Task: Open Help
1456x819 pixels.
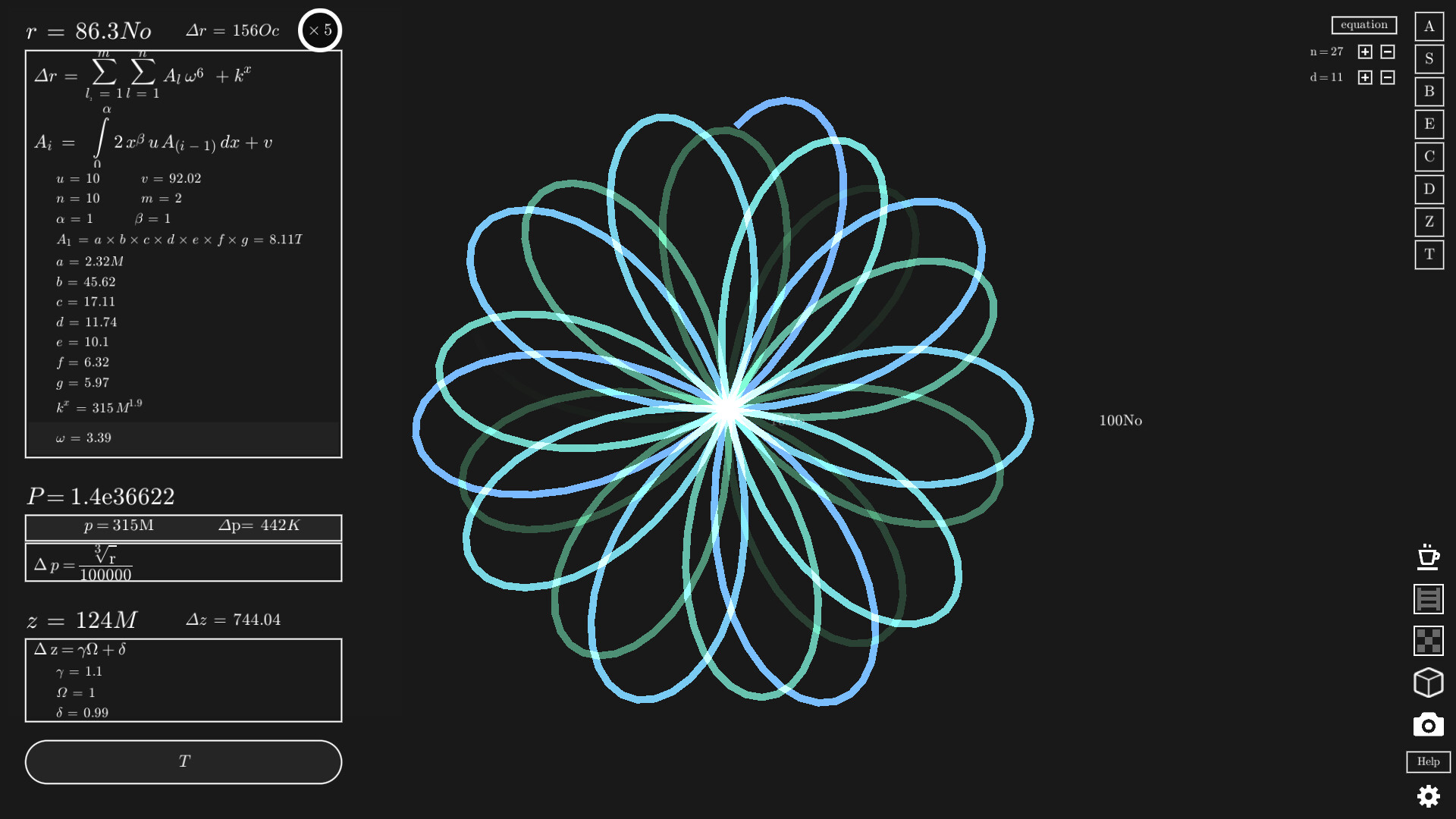Action: click(1428, 762)
